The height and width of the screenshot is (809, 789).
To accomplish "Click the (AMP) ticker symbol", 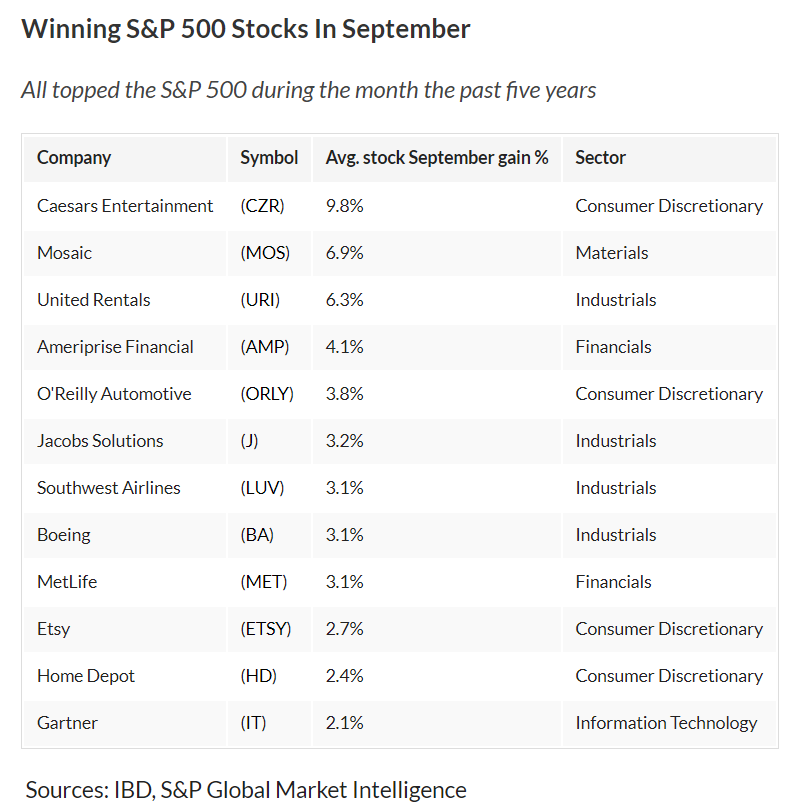I will [x=265, y=346].
